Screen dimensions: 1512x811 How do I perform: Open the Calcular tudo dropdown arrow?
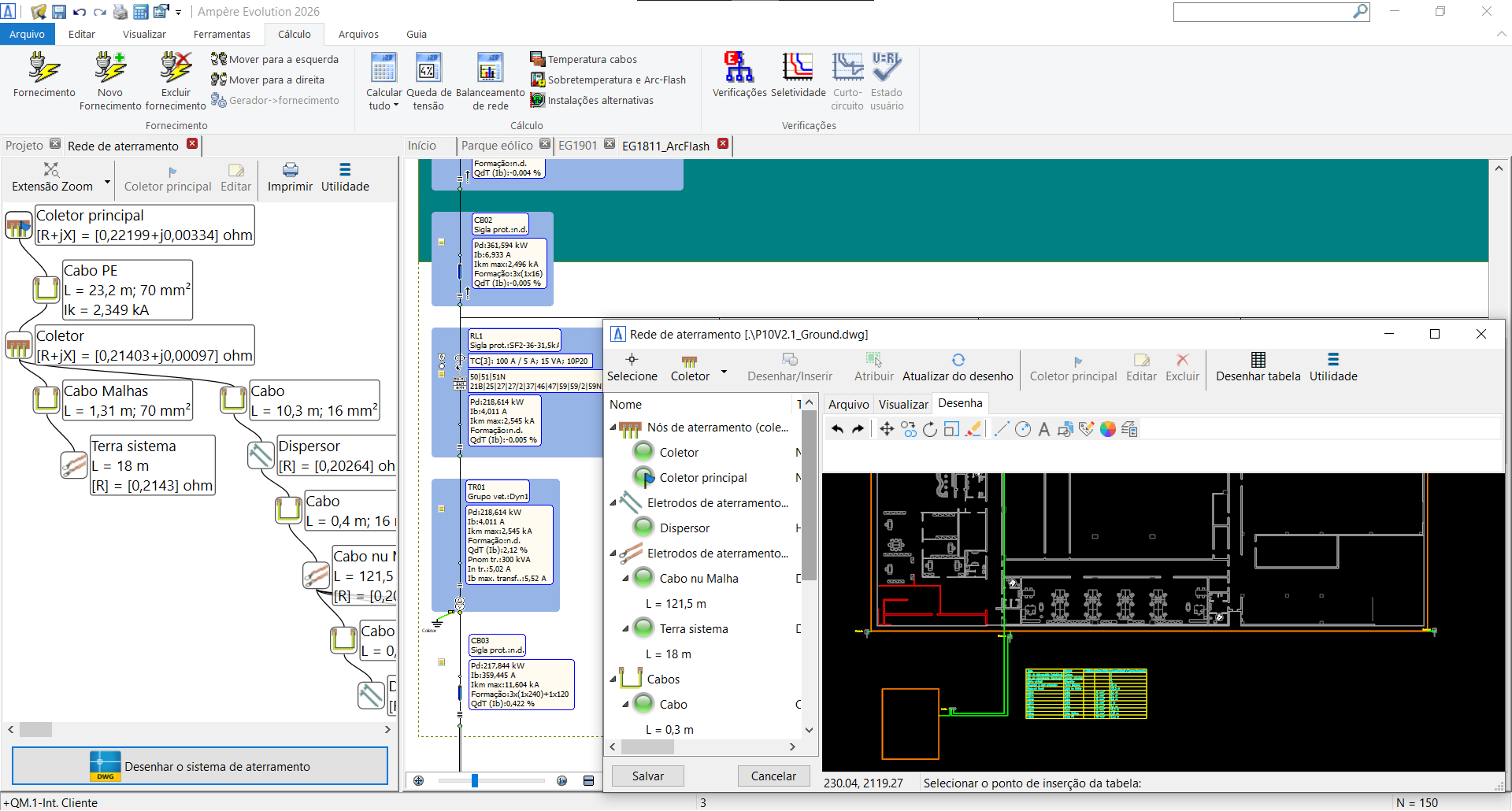point(396,106)
